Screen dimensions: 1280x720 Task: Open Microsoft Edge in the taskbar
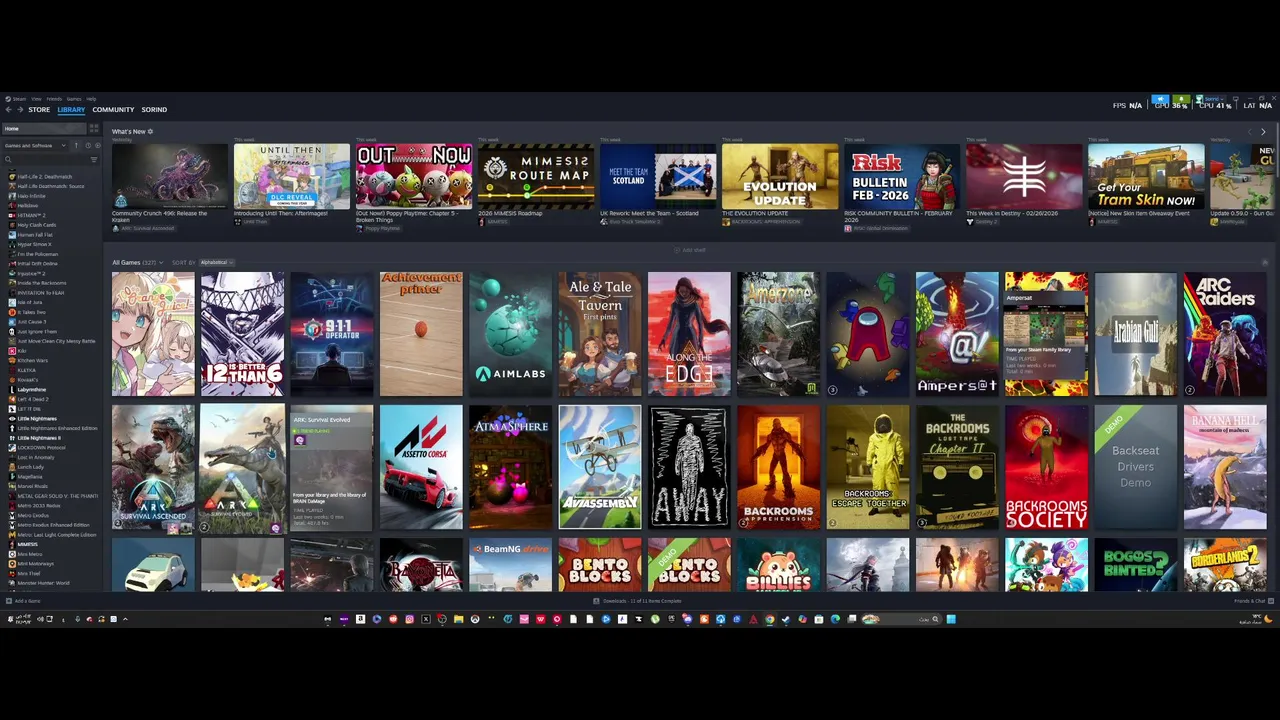point(835,619)
